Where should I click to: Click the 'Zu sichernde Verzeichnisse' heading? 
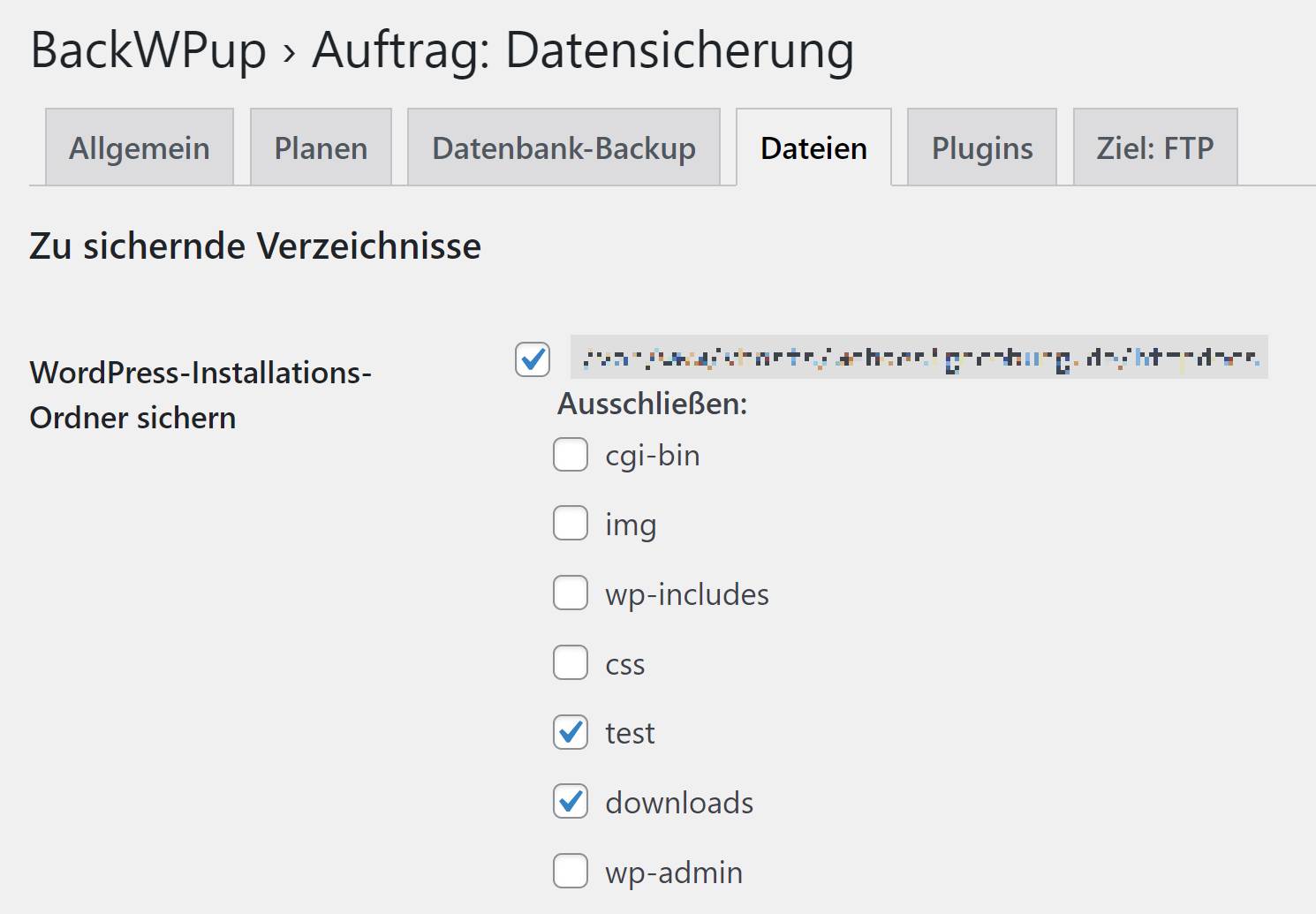[x=255, y=245]
